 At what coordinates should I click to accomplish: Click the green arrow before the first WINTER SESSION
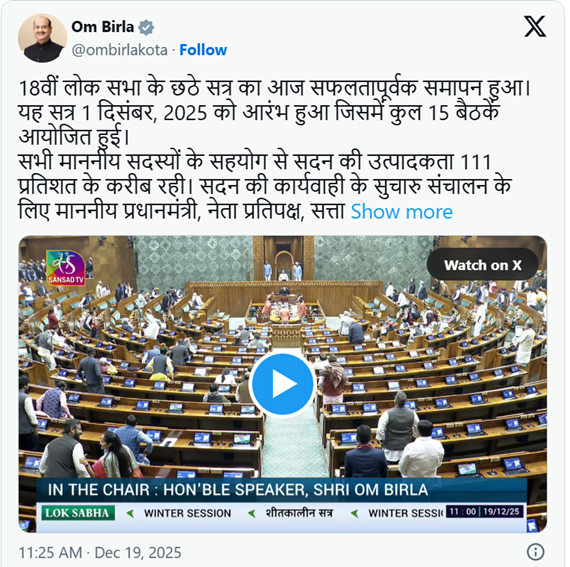click(x=130, y=514)
